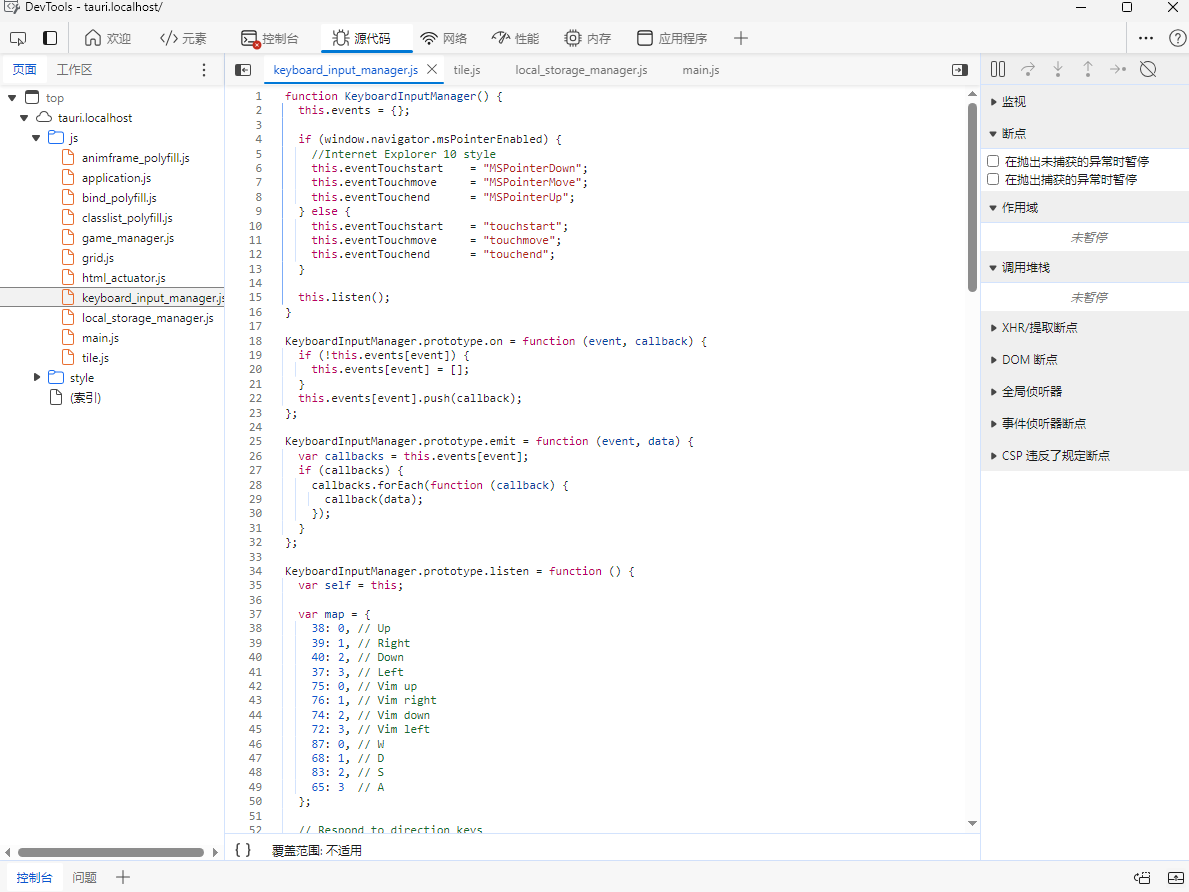
Task: Expand the style folder in tree
Action: pos(37,377)
